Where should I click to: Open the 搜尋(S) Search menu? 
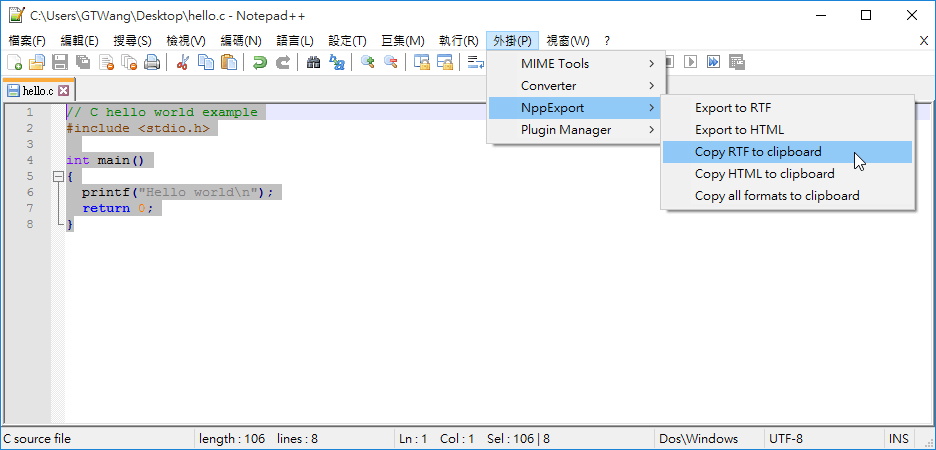click(133, 41)
